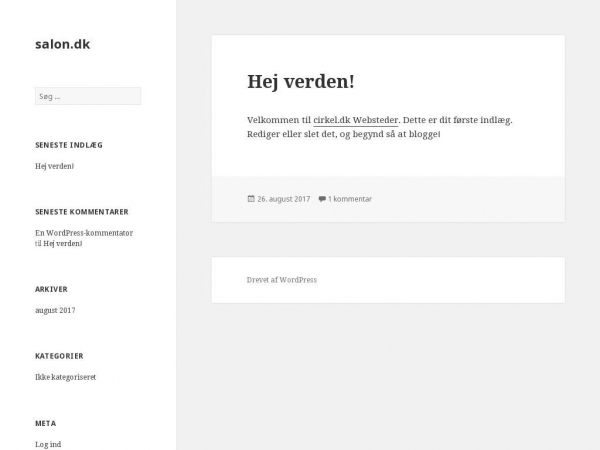Image resolution: width=600 pixels, height=450 pixels.
Task: Click Log ind in Meta section
Action: point(48,444)
